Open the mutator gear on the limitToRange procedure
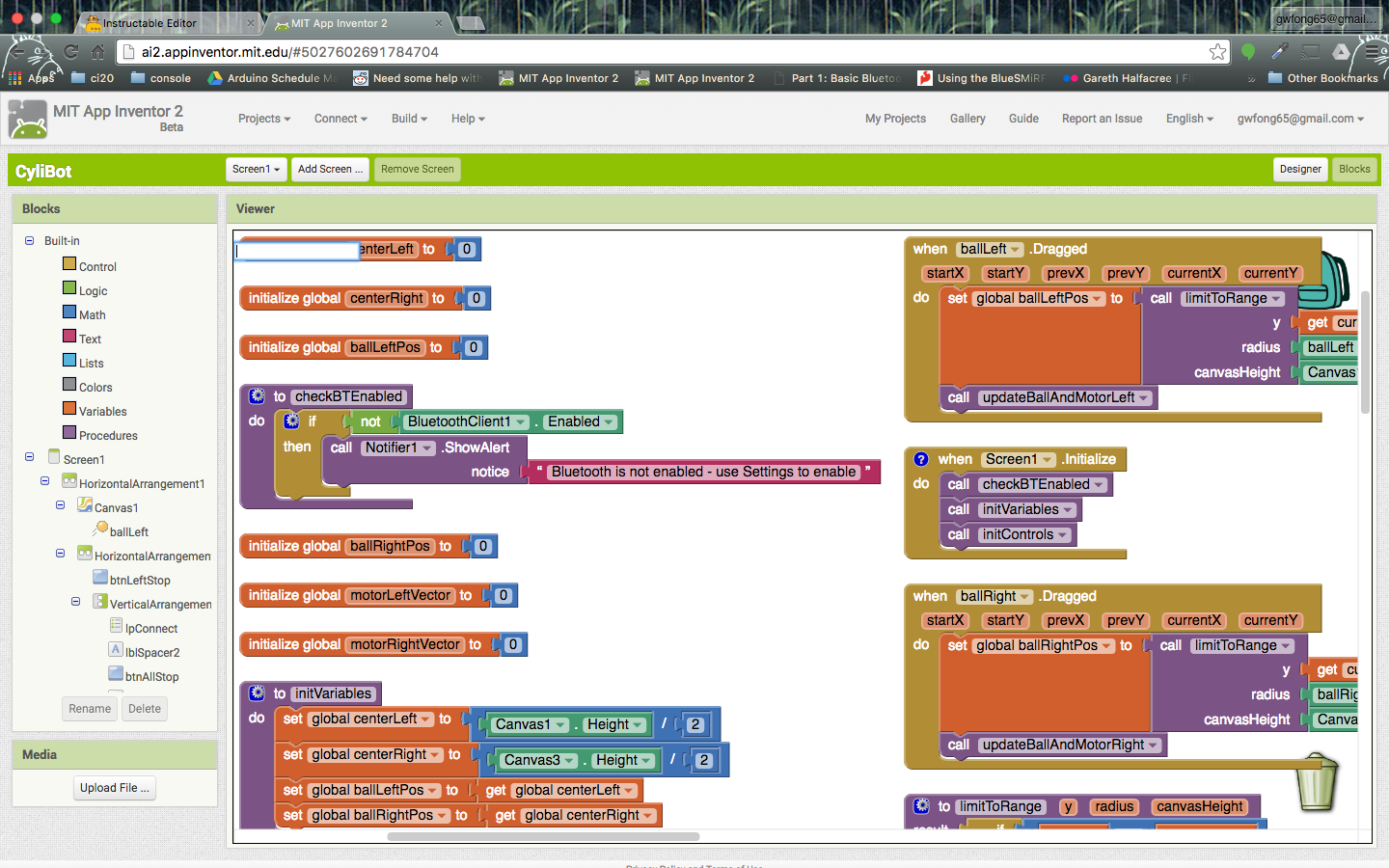Screen dimensions: 1389x868 coord(922,806)
